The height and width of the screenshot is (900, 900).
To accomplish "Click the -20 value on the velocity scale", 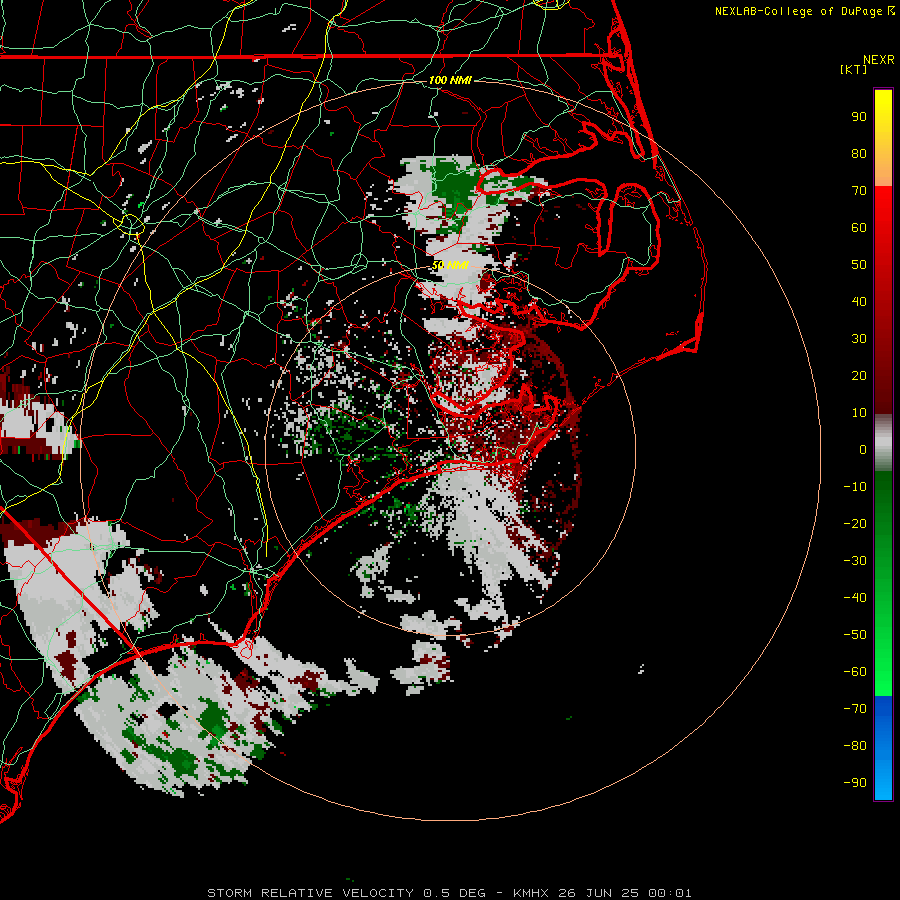I will click(x=855, y=524).
